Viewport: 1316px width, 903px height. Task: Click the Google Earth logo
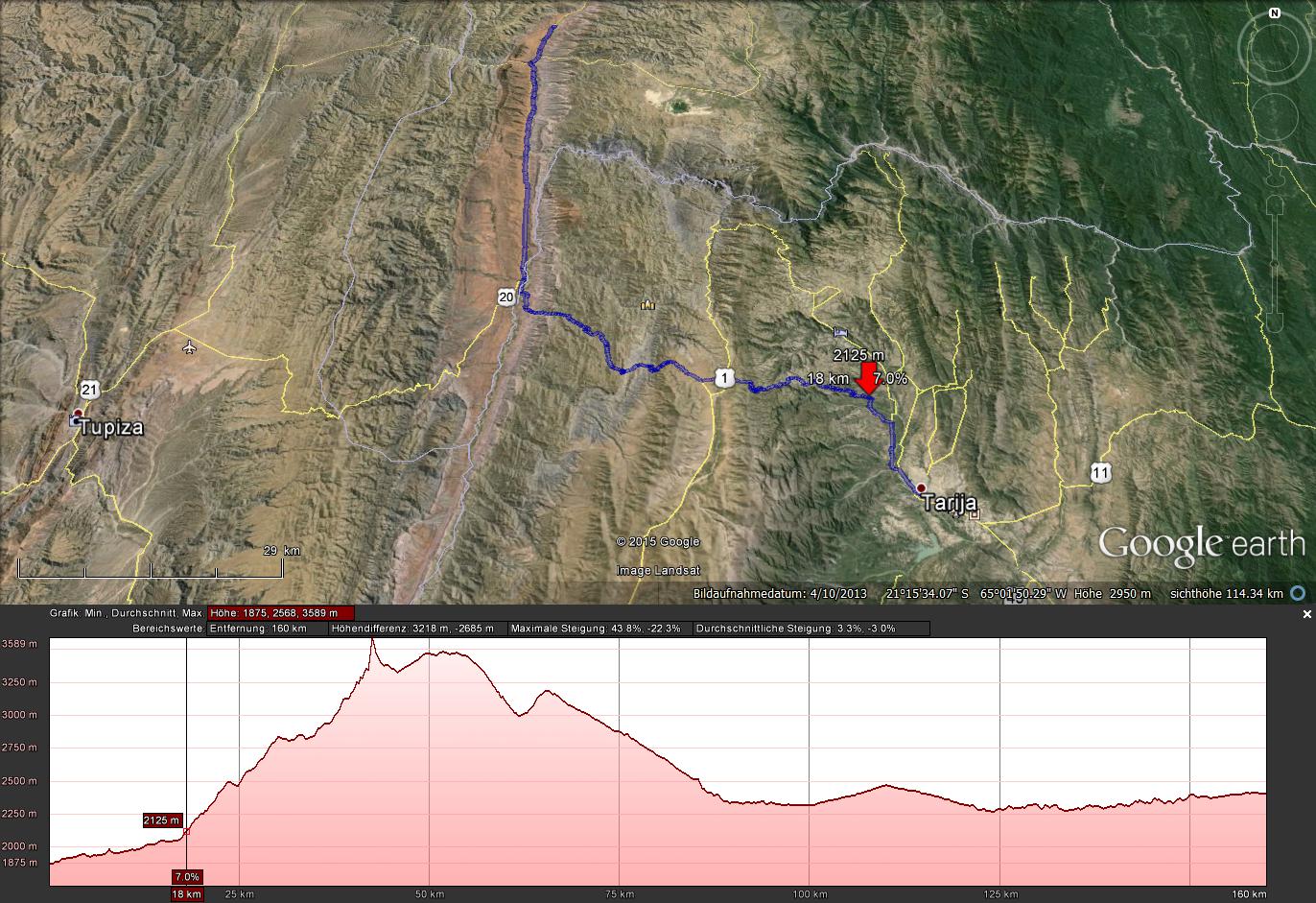[1201, 544]
